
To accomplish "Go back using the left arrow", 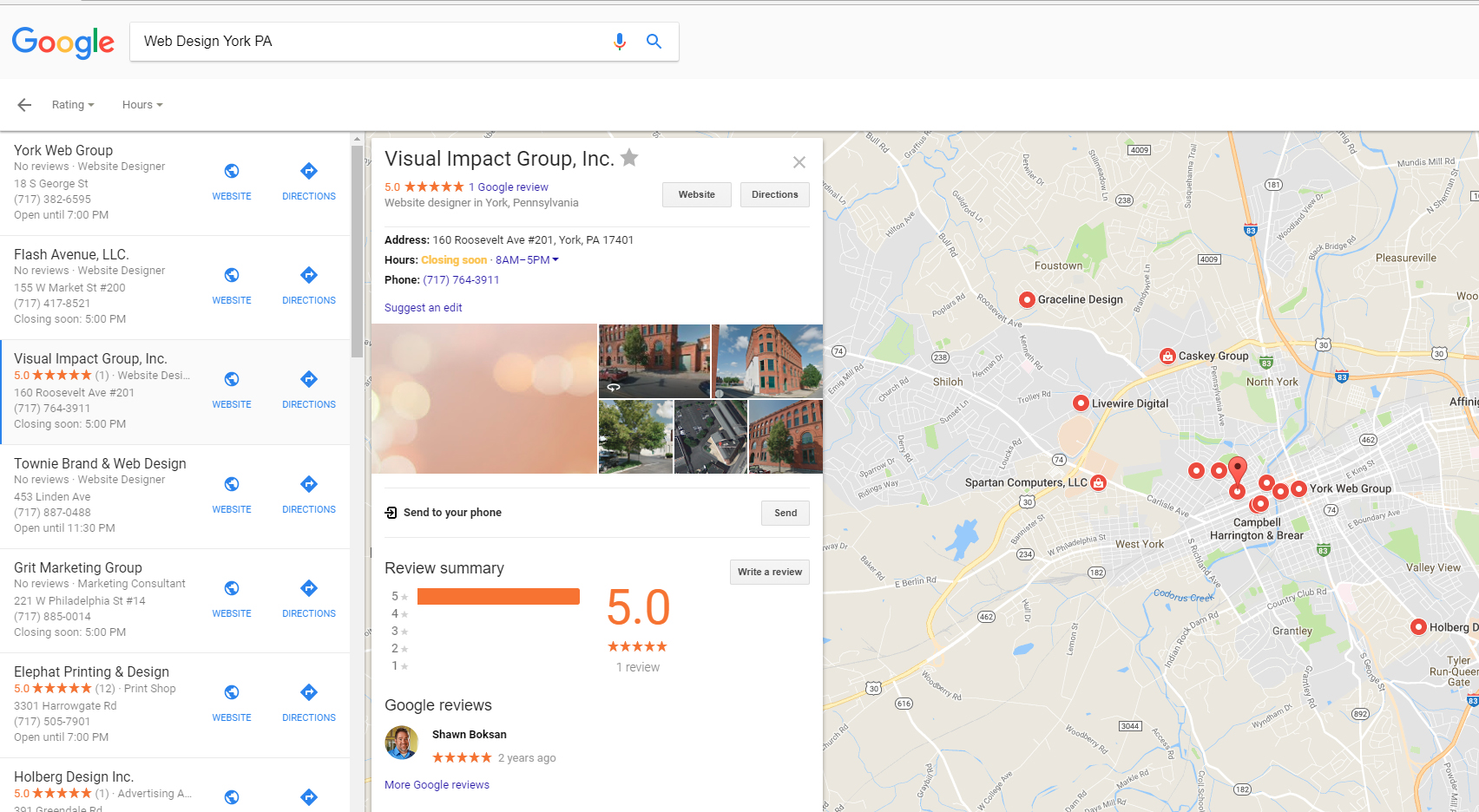I will [24, 105].
